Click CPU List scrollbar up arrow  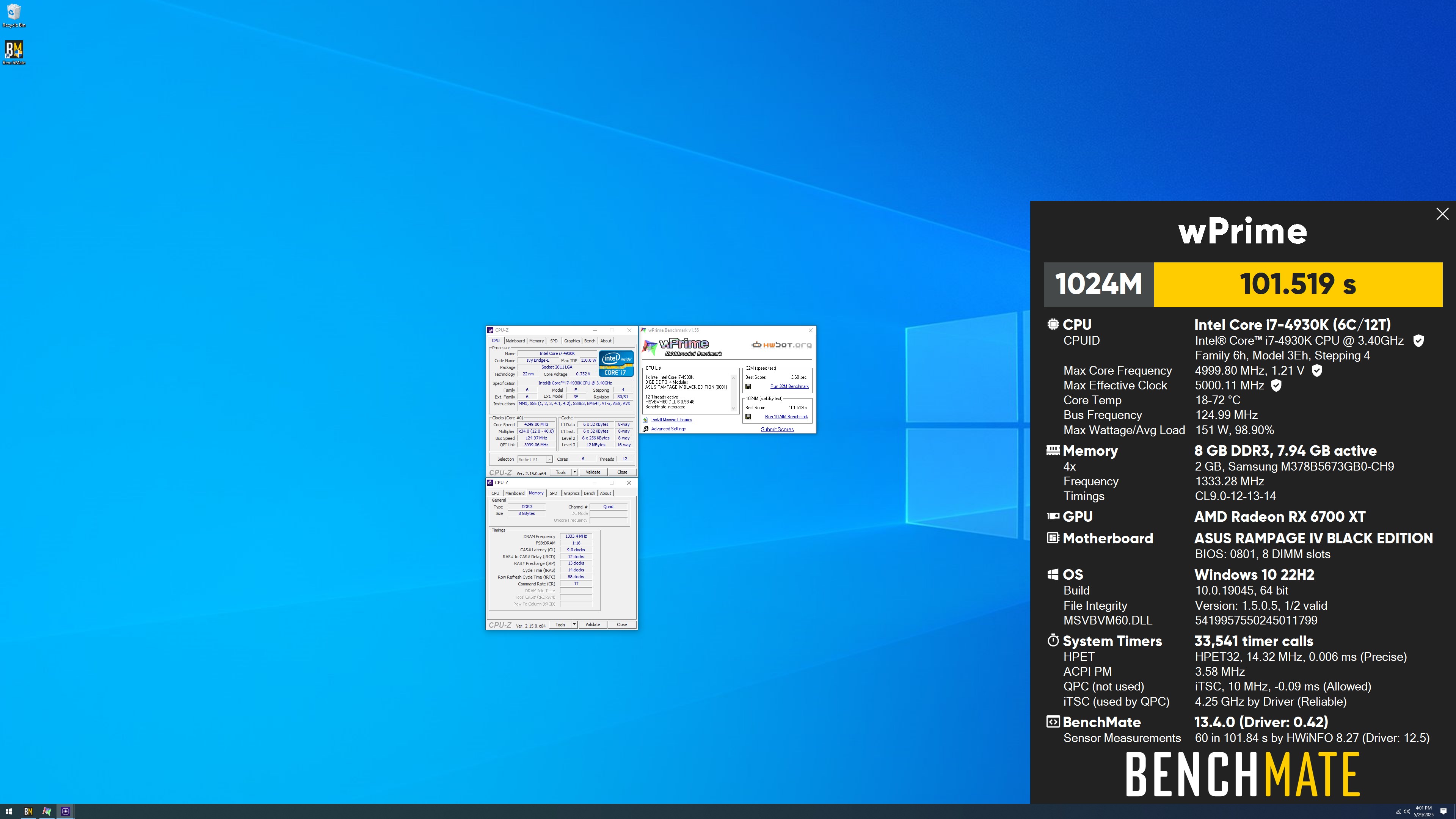pos(734,378)
